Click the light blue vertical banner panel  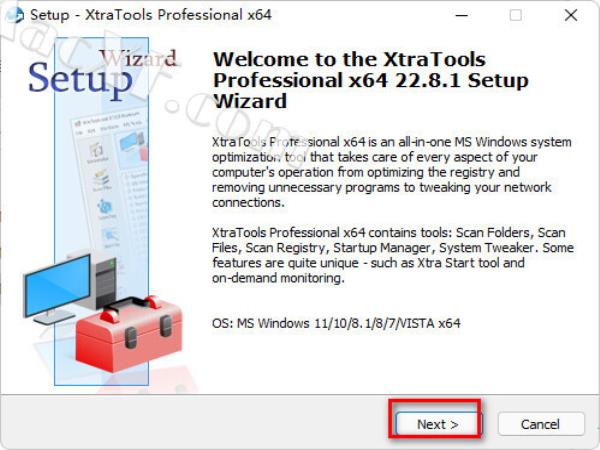point(101,211)
